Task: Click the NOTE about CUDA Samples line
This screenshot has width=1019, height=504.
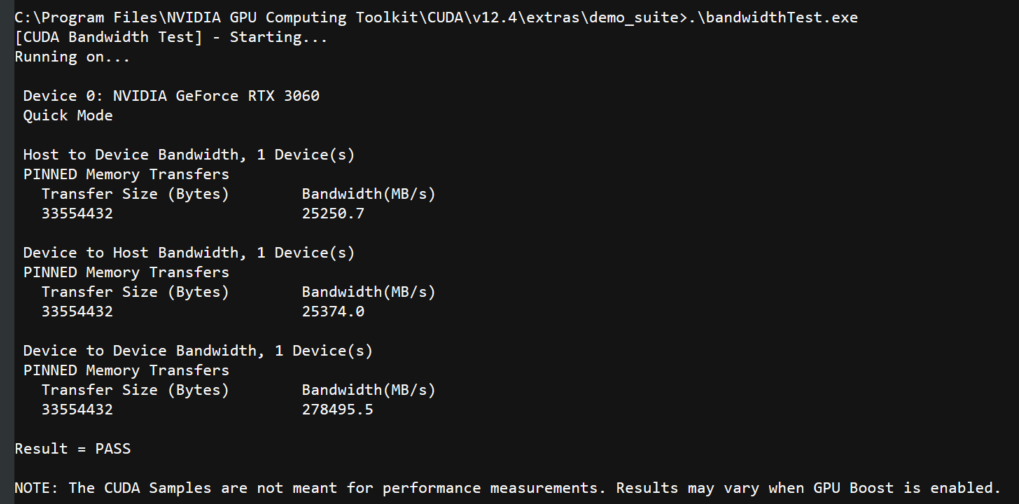Action: point(508,488)
